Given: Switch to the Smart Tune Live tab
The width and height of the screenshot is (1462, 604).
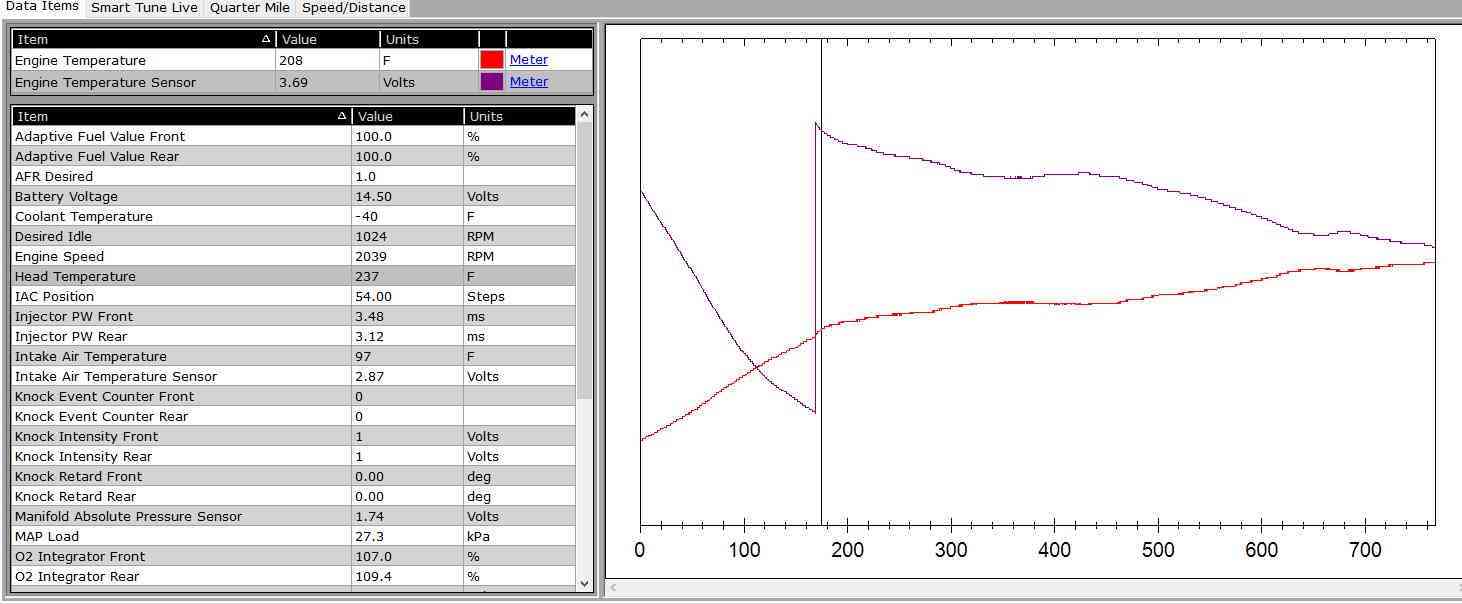Looking at the screenshot, I should (x=143, y=7).
